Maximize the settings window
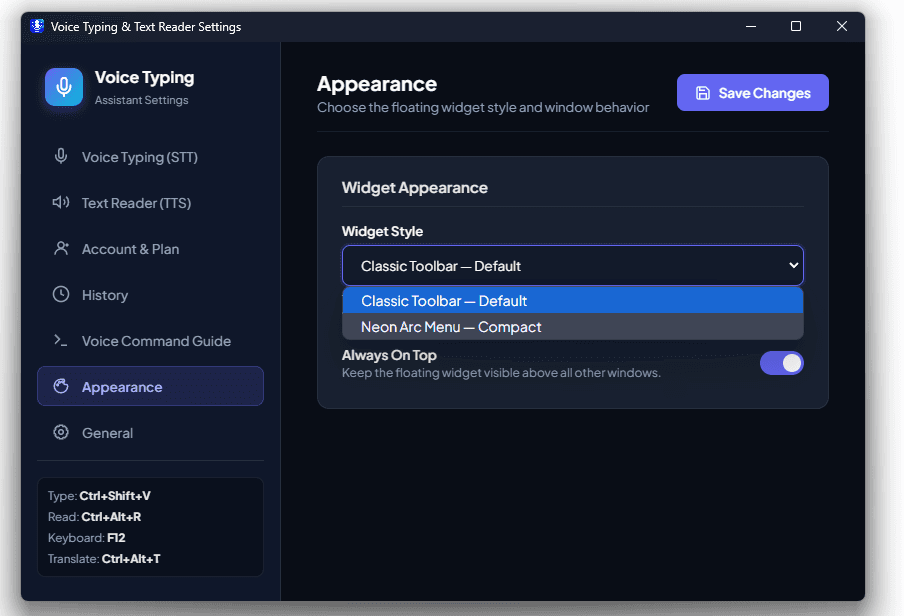The image size is (904, 616). pos(796,26)
